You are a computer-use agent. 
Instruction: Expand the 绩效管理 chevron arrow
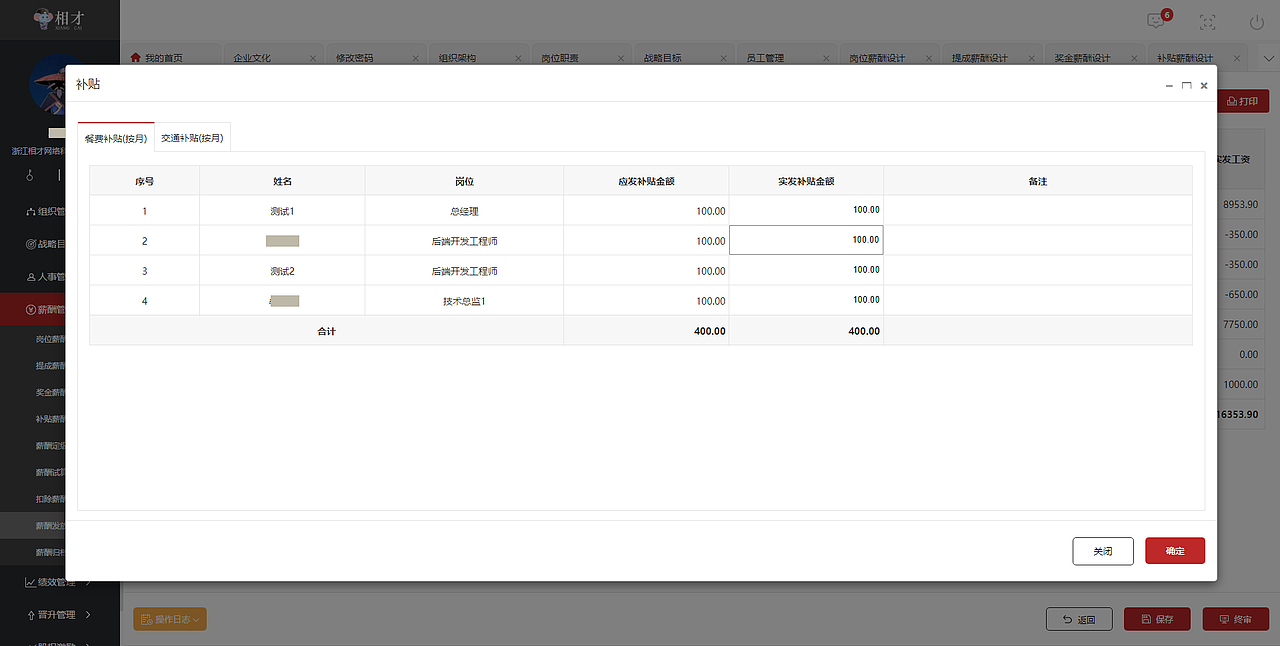click(90, 582)
